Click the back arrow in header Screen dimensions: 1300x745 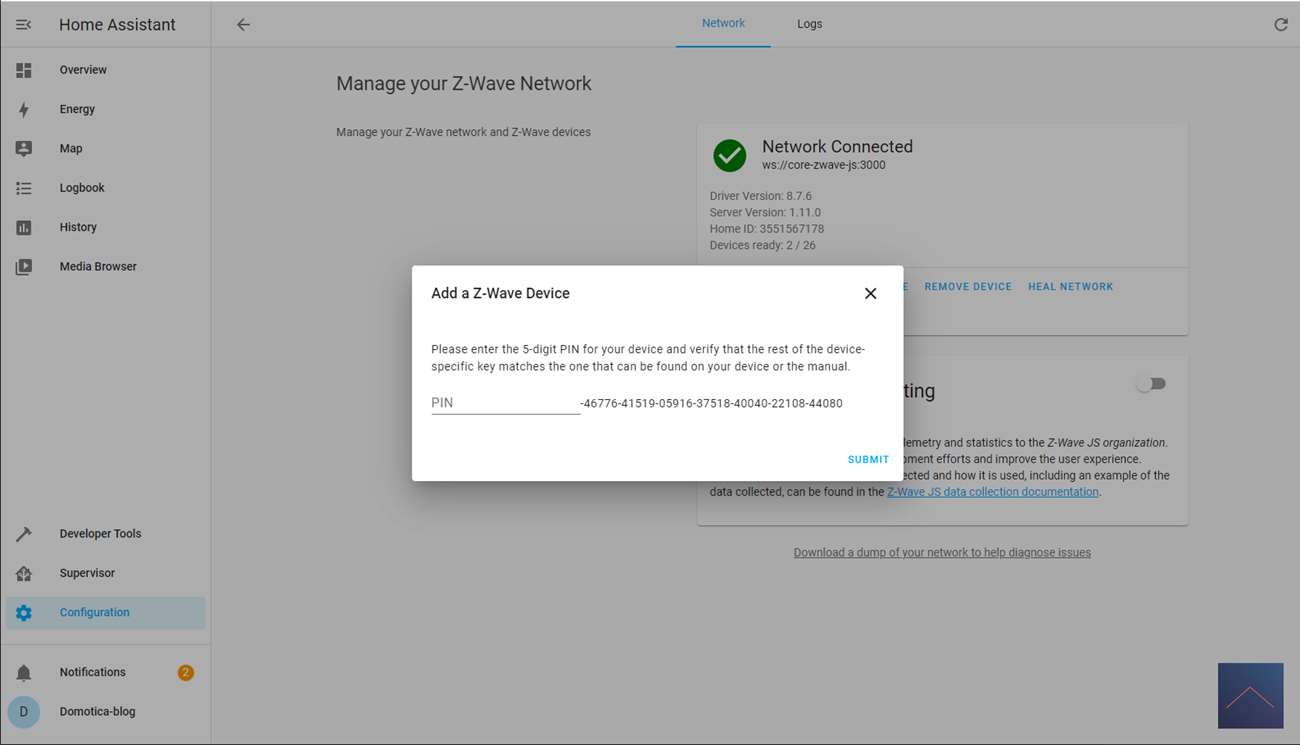(x=243, y=25)
